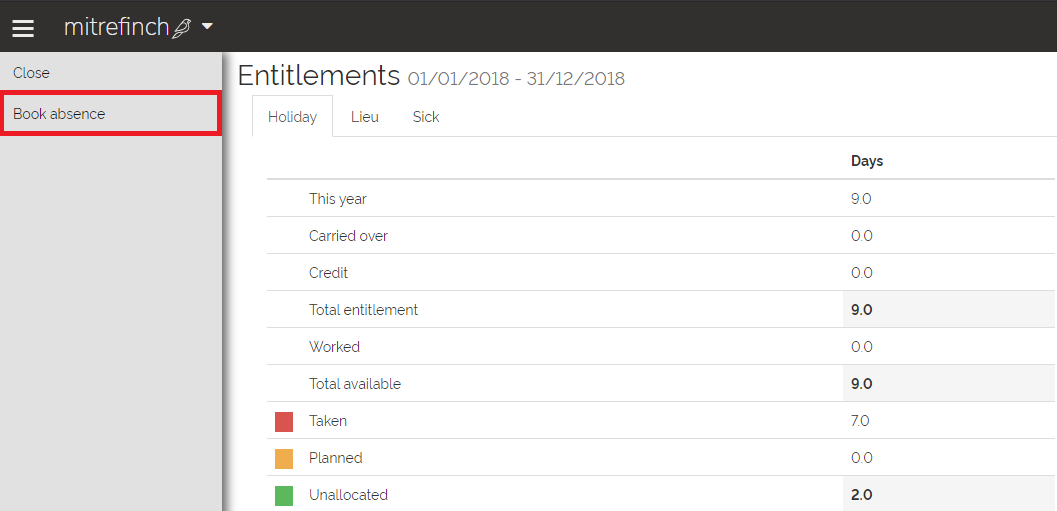Click the Days column header
Image resolution: width=1057 pixels, height=511 pixels.
pyautogui.click(x=867, y=161)
